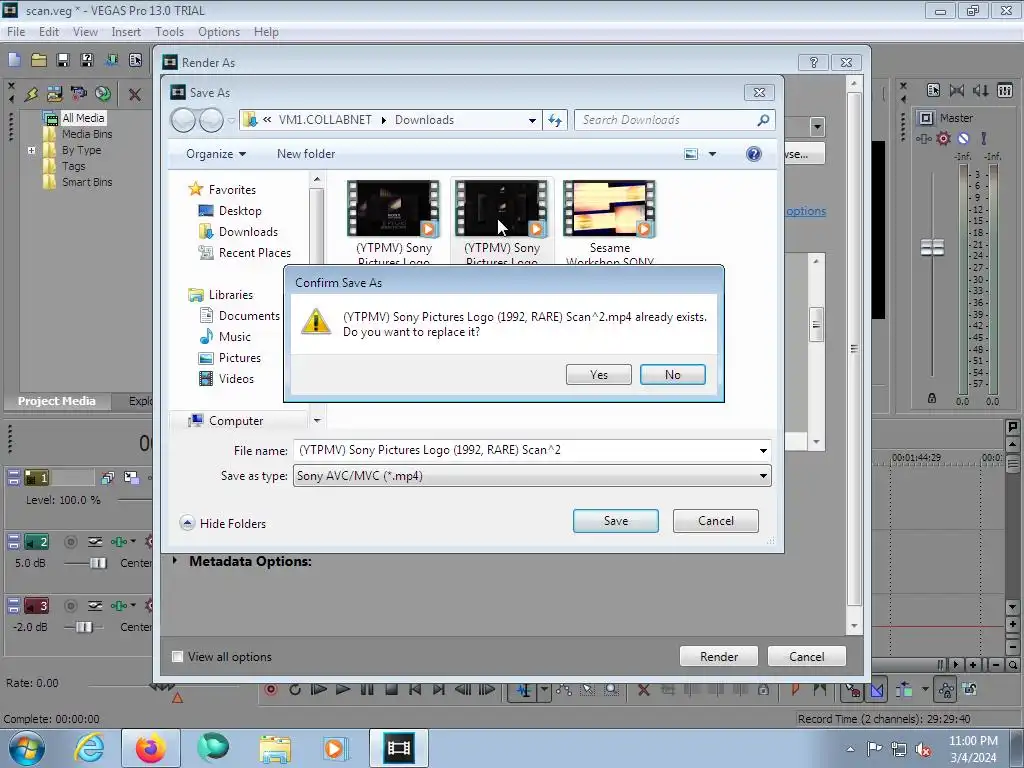Expand the Computer navigation dropdown arrow
The height and width of the screenshot is (768, 1024).
[x=317, y=421]
